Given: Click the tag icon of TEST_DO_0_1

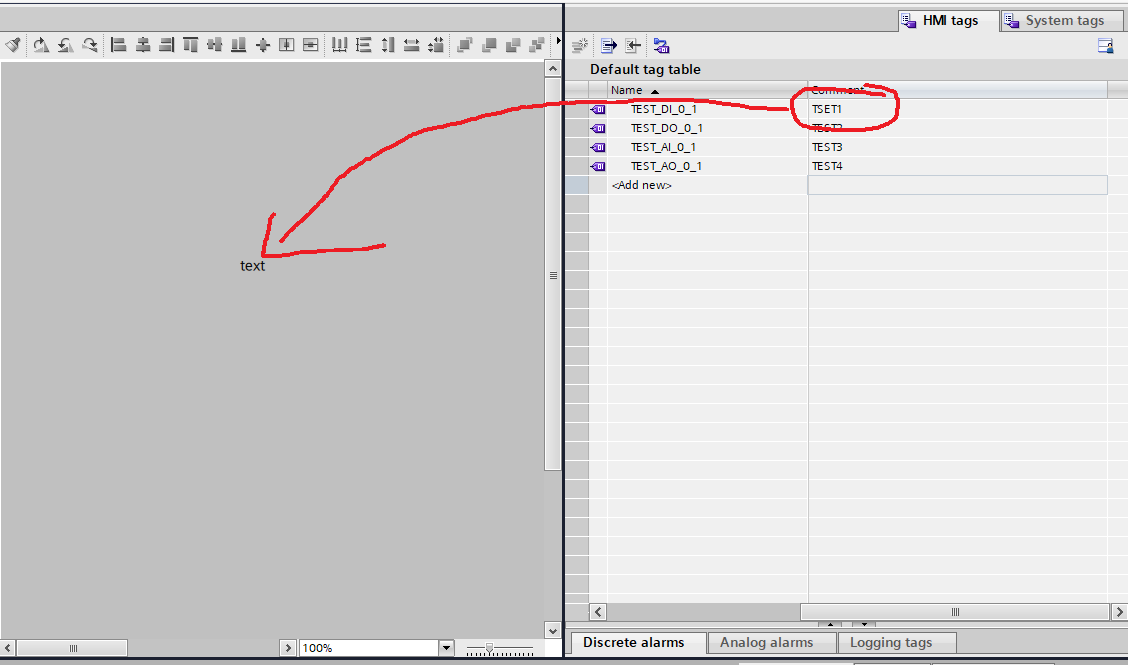Looking at the screenshot, I should coord(598,128).
